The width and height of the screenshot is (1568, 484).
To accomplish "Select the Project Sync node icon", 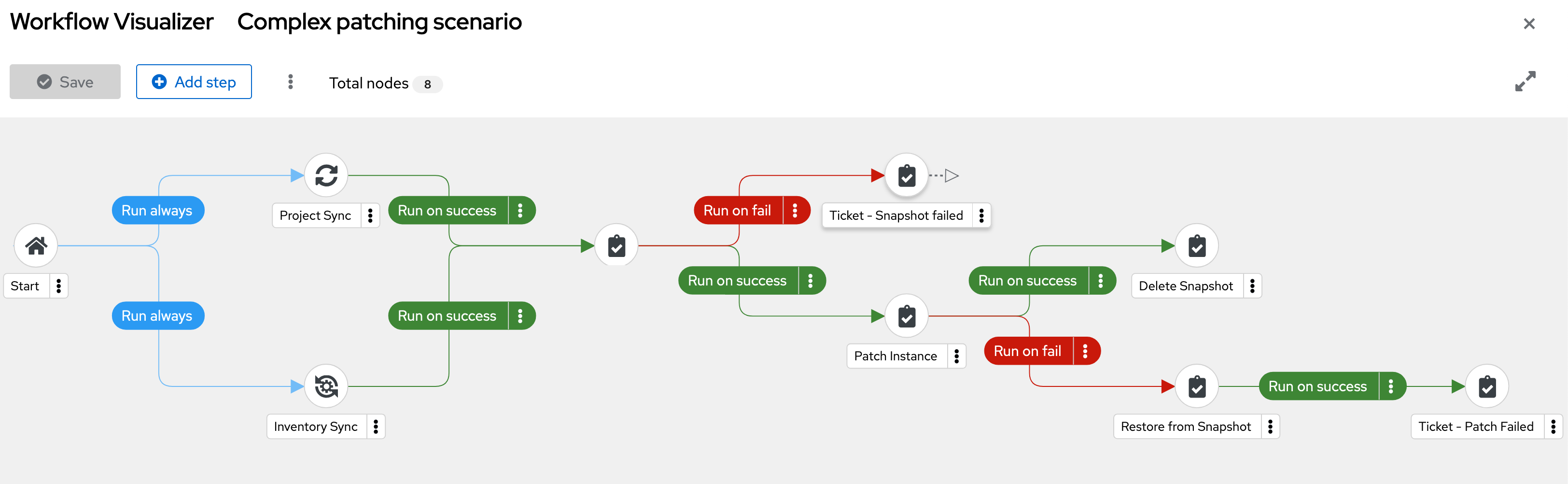I will (326, 176).
